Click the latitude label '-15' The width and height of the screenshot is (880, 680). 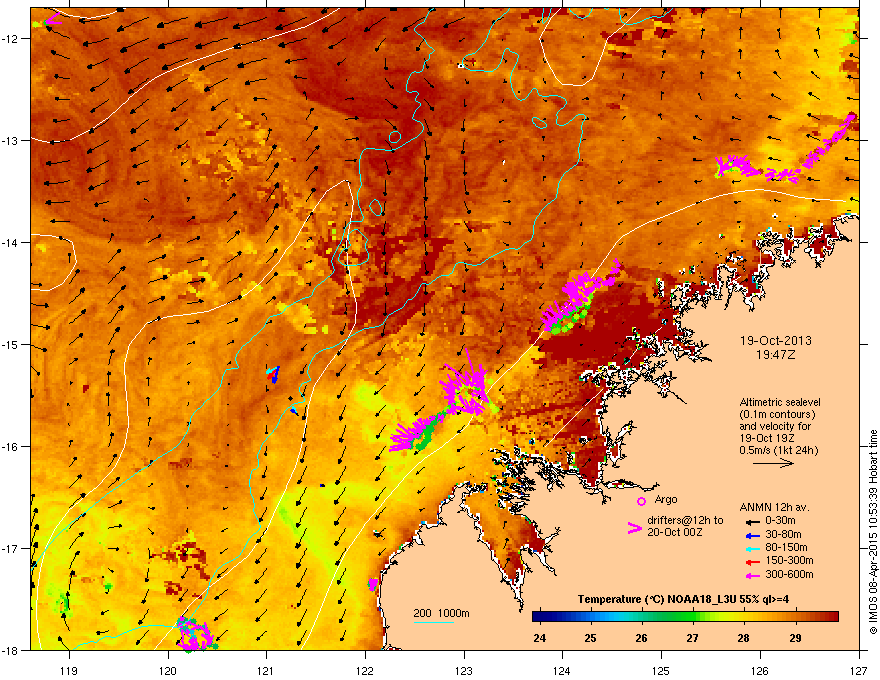coord(10,345)
